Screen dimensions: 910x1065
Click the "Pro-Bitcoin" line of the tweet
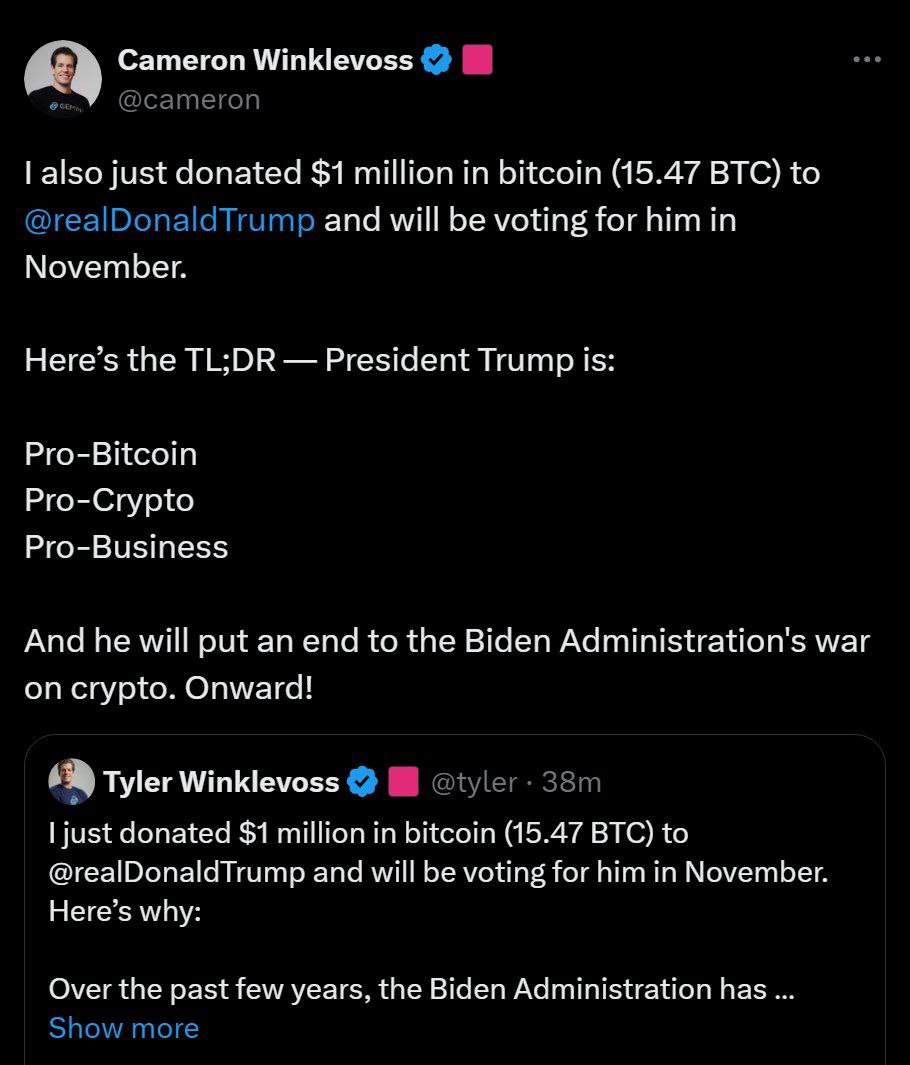[111, 454]
